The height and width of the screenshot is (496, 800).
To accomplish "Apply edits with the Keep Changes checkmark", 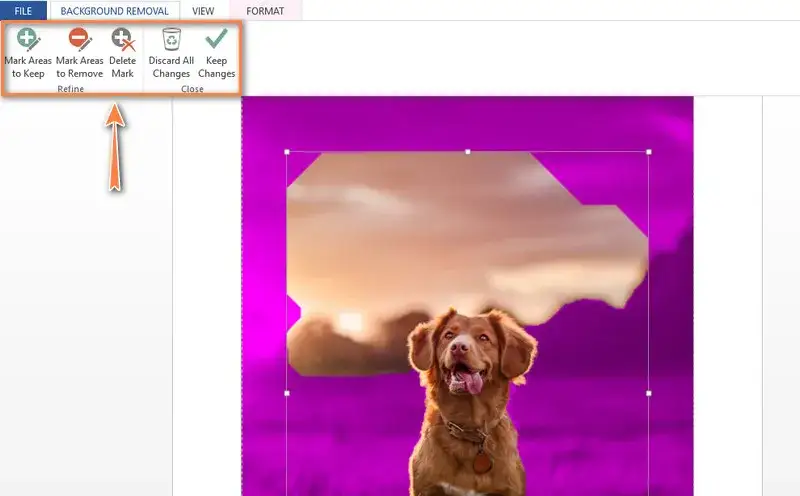I will 216,40.
